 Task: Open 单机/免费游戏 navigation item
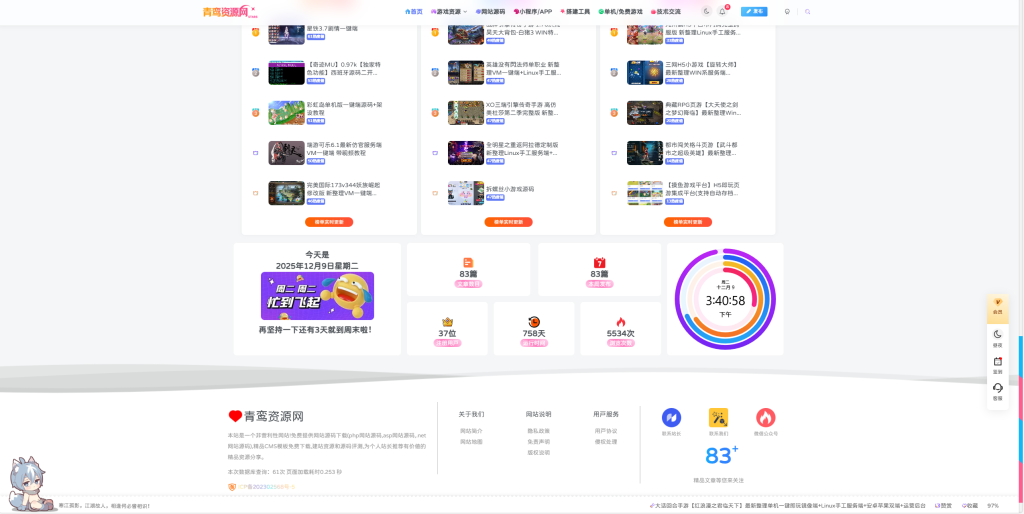tap(620, 11)
